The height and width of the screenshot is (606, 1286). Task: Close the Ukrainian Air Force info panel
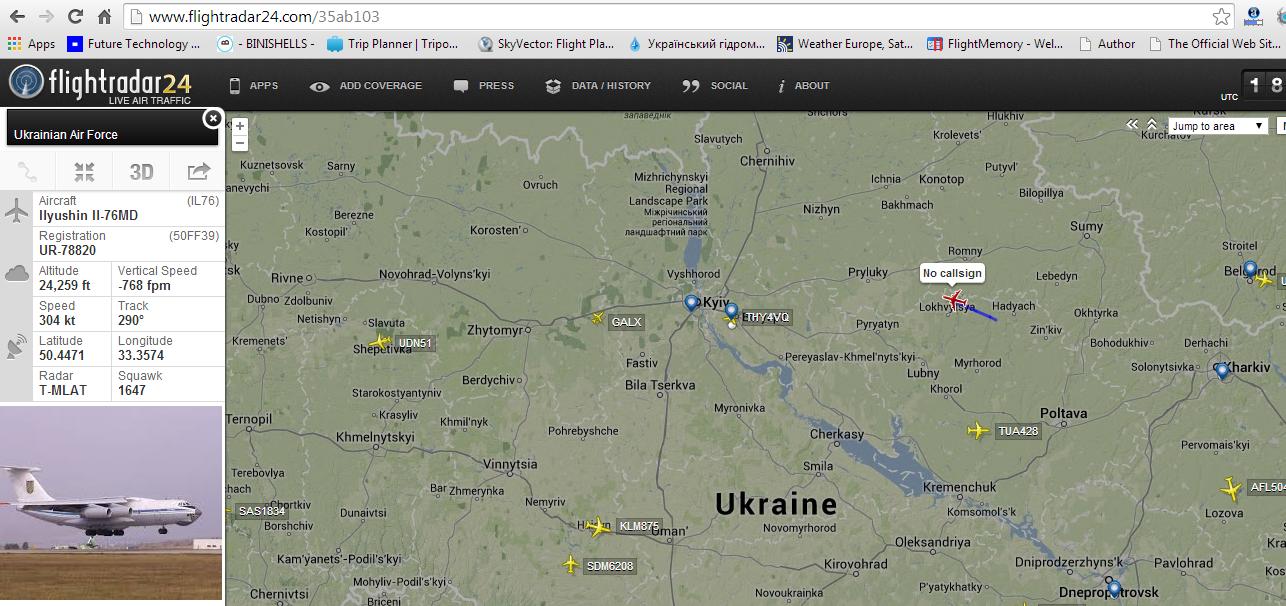click(212, 119)
